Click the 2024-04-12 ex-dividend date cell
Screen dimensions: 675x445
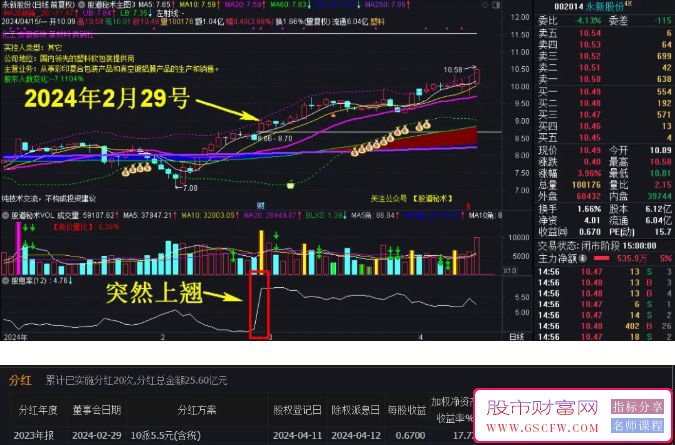click(356, 436)
